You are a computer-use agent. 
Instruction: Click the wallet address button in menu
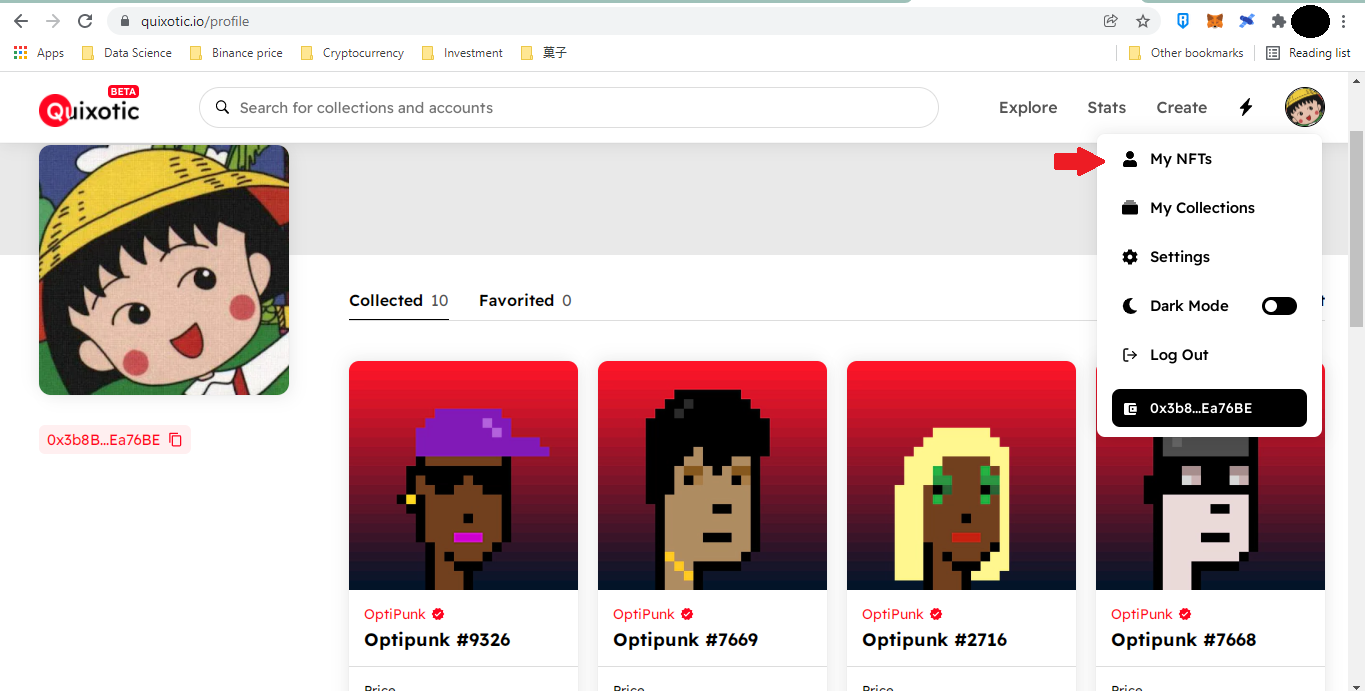(x=1209, y=408)
